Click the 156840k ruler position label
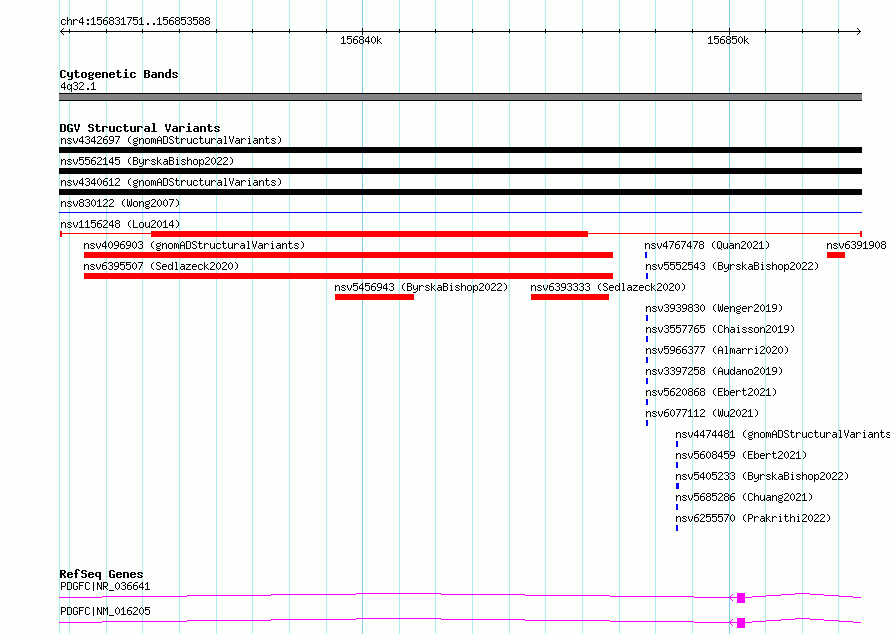Image resolution: width=890 pixels, height=634 pixels. (361, 40)
